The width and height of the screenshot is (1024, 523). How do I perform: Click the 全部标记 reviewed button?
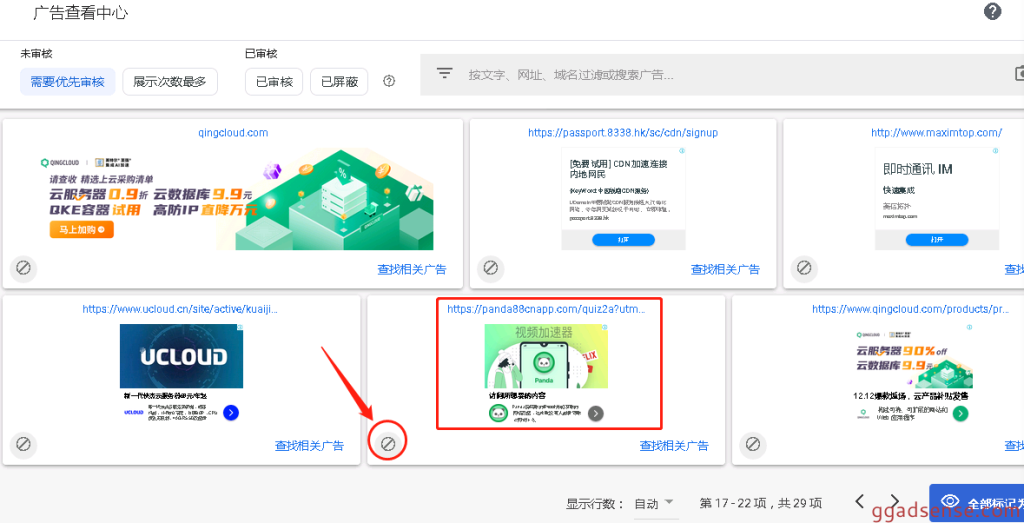coord(978,501)
